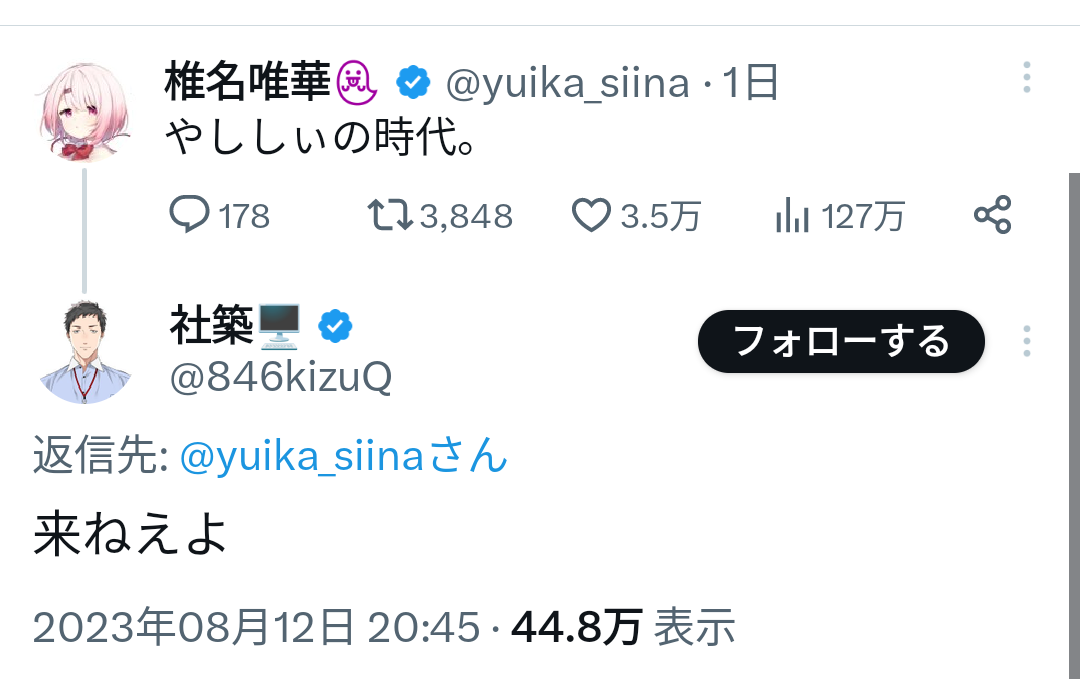Open the @yuika_siina link in 返信先 line
Screen dimensions: 1080x679
(302, 458)
